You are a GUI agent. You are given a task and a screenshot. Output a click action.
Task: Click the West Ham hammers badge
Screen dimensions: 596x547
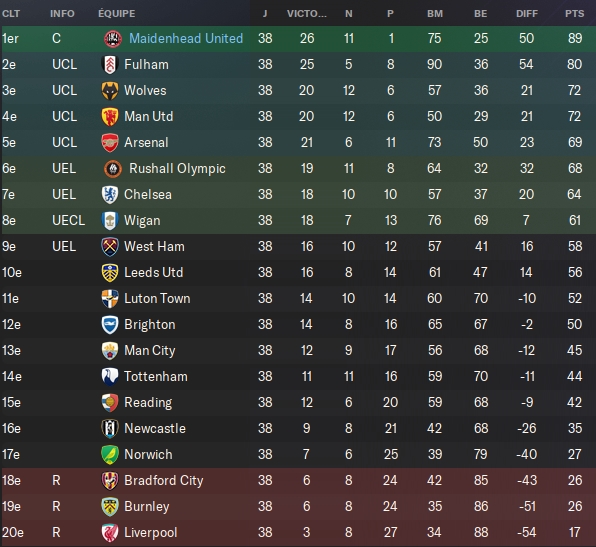tap(110, 247)
